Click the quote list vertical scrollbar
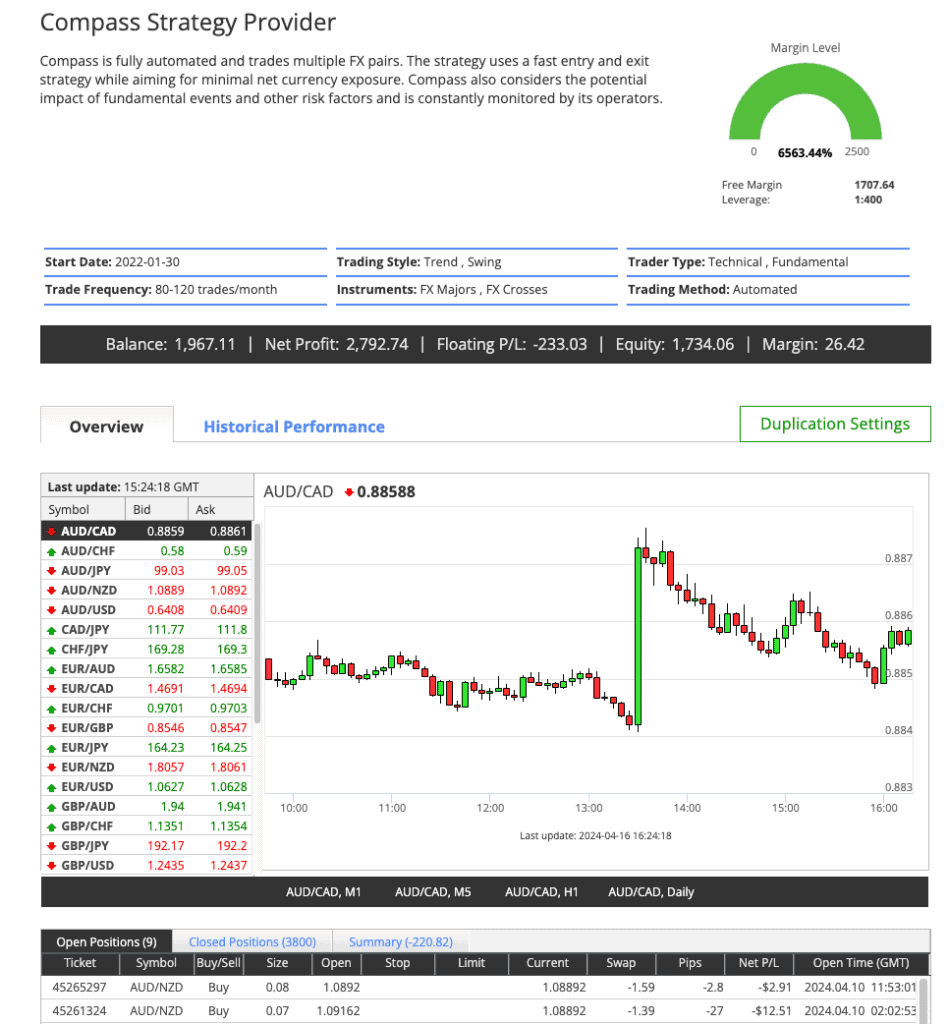The height and width of the screenshot is (1024, 949). tap(257, 623)
